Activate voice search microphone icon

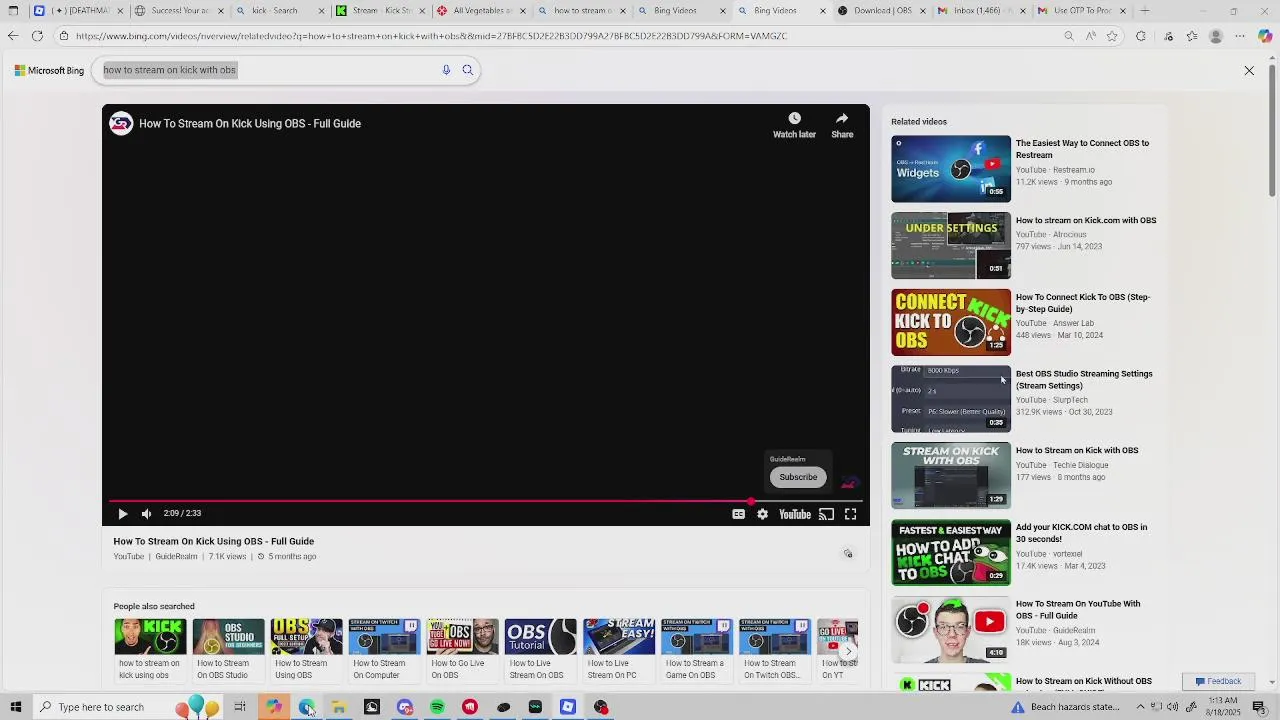[446, 70]
